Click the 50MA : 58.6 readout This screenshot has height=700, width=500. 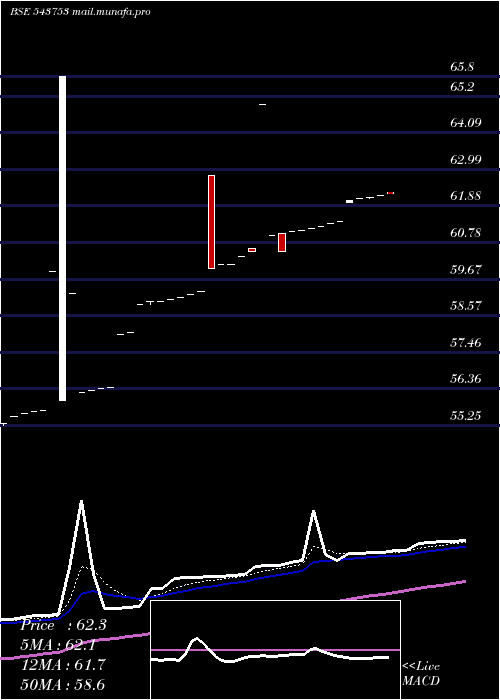[63, 685]
